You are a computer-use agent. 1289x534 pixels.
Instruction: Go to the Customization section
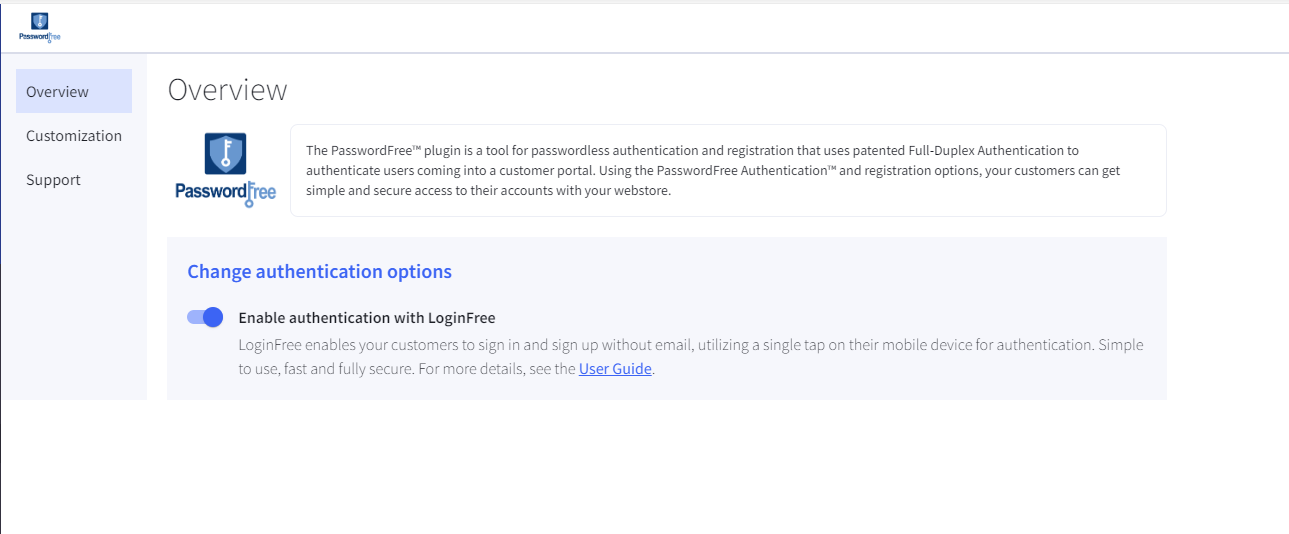[x=74, y=136]
